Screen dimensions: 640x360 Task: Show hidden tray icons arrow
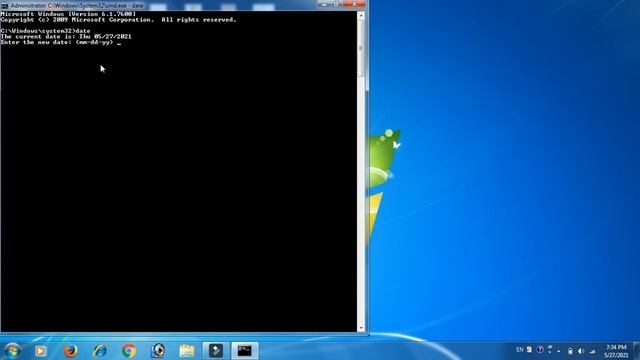[x=559, y=351]
